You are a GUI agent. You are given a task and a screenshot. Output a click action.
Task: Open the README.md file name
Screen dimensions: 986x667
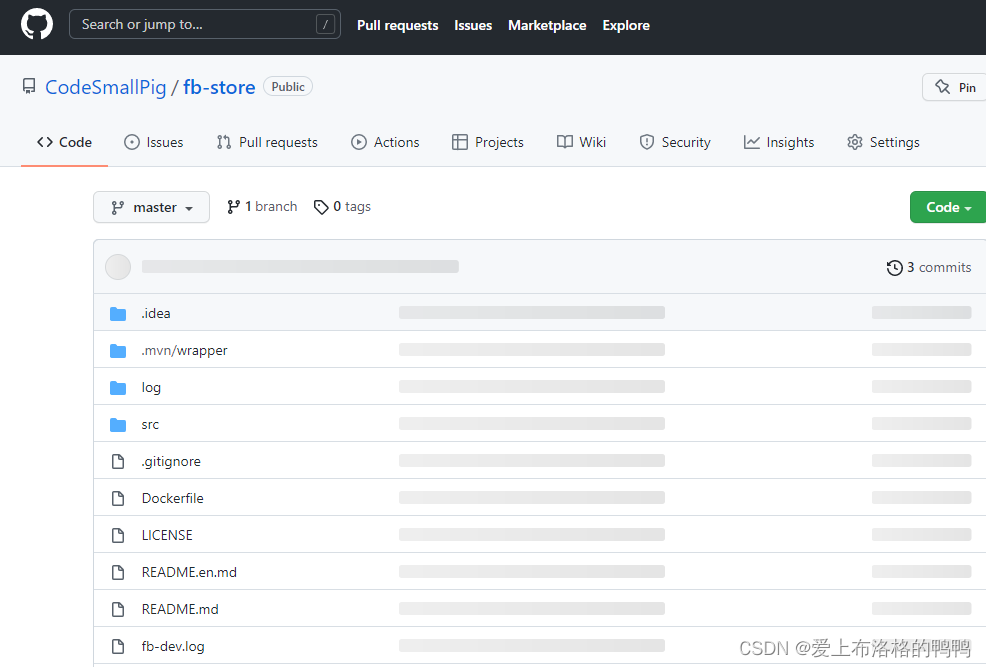point(180,609)
